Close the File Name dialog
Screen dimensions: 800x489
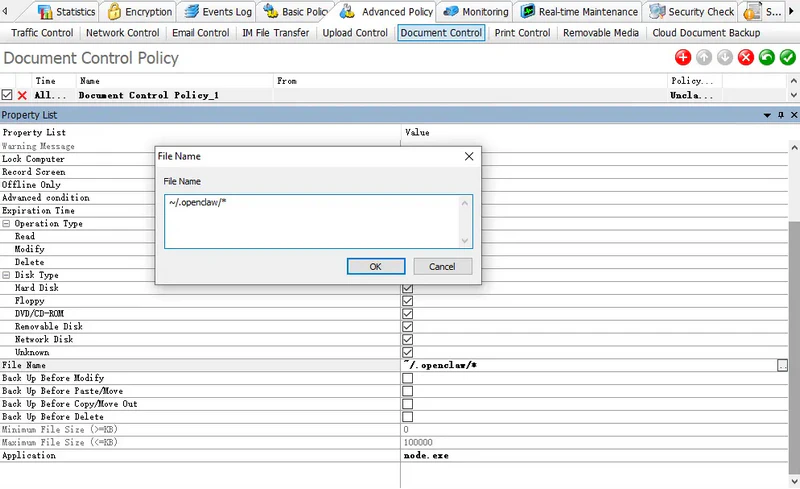pyautogui.click(x=469, y=157)
